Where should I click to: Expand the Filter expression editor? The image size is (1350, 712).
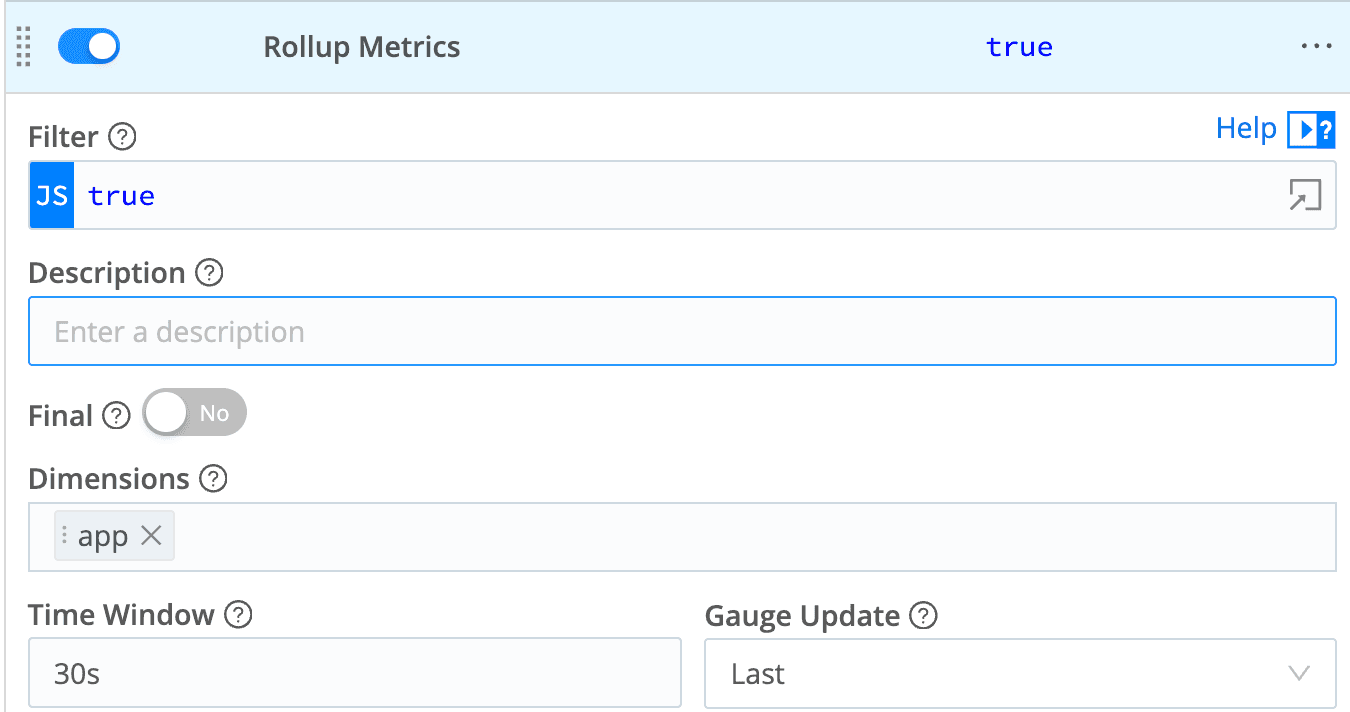(x=1305, y=195)
